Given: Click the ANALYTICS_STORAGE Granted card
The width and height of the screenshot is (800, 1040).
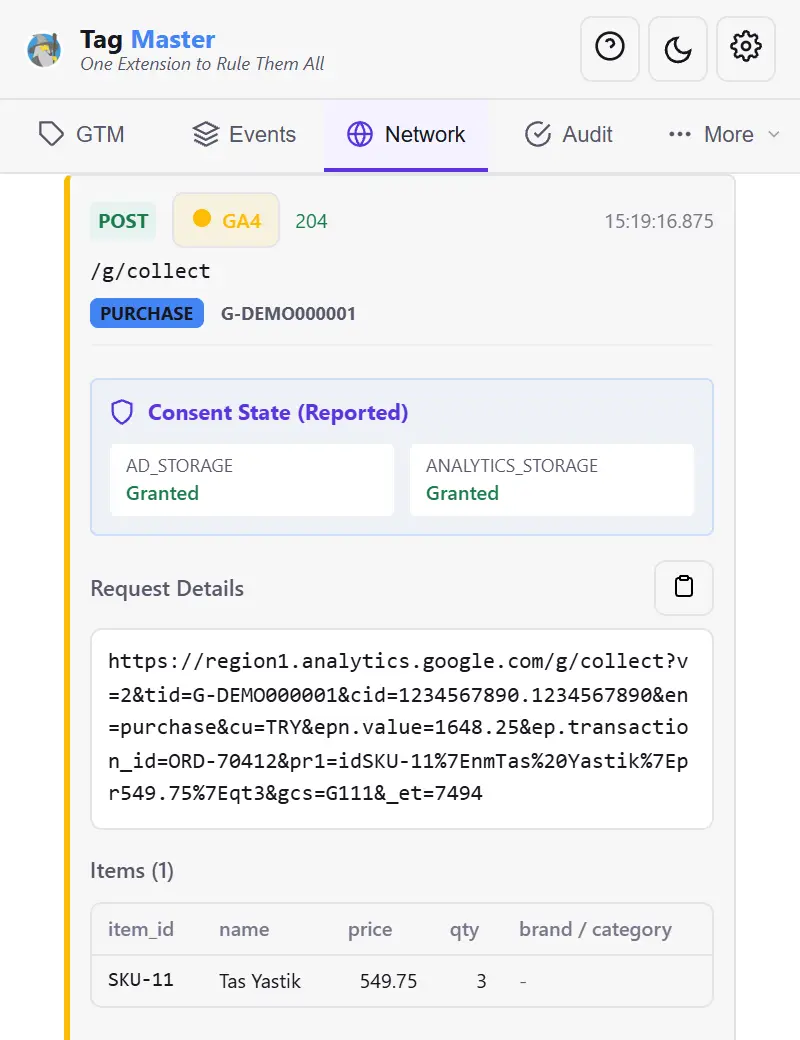Looking at the screenshot, I should [x=552, y=480].
